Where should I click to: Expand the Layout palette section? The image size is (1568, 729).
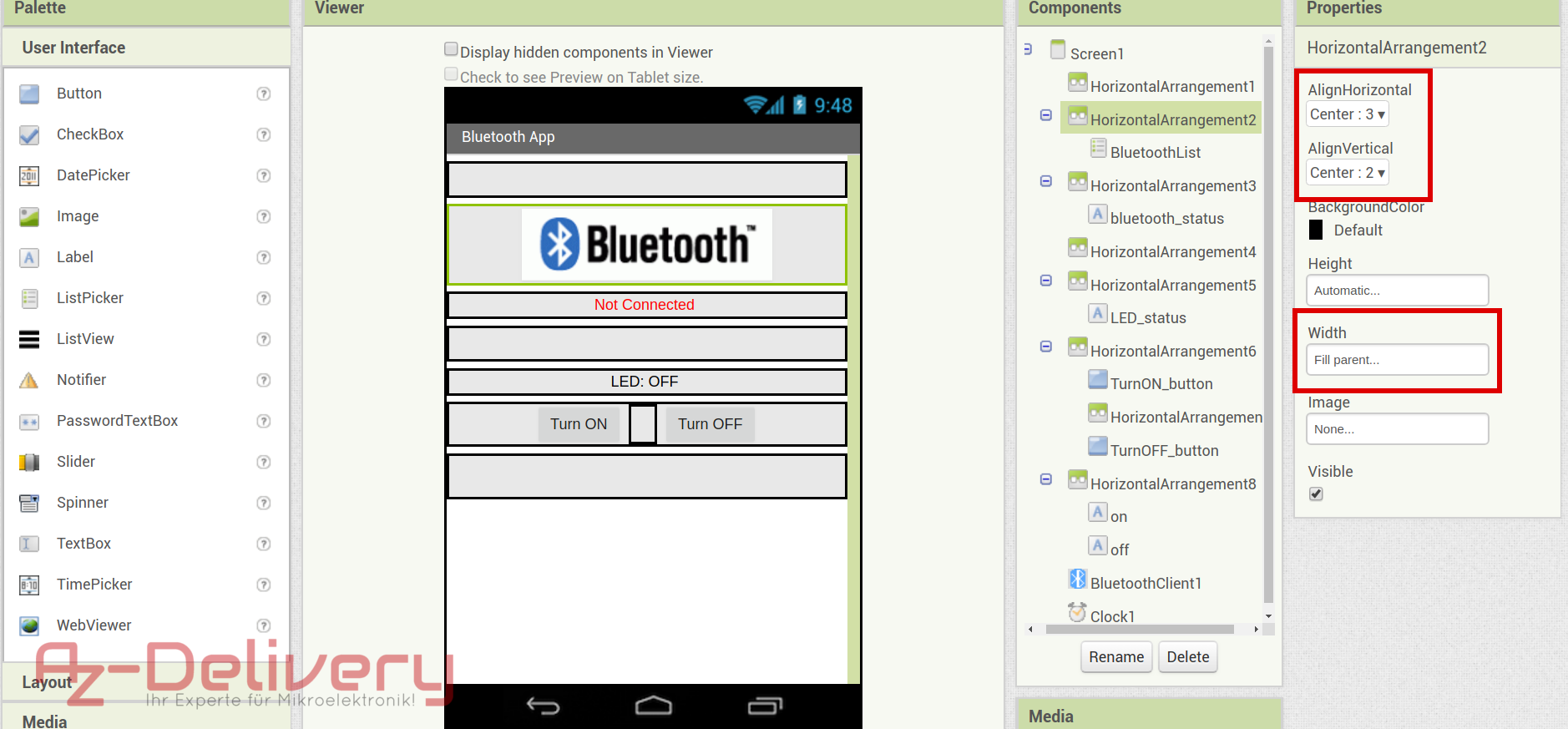[146, 682]
